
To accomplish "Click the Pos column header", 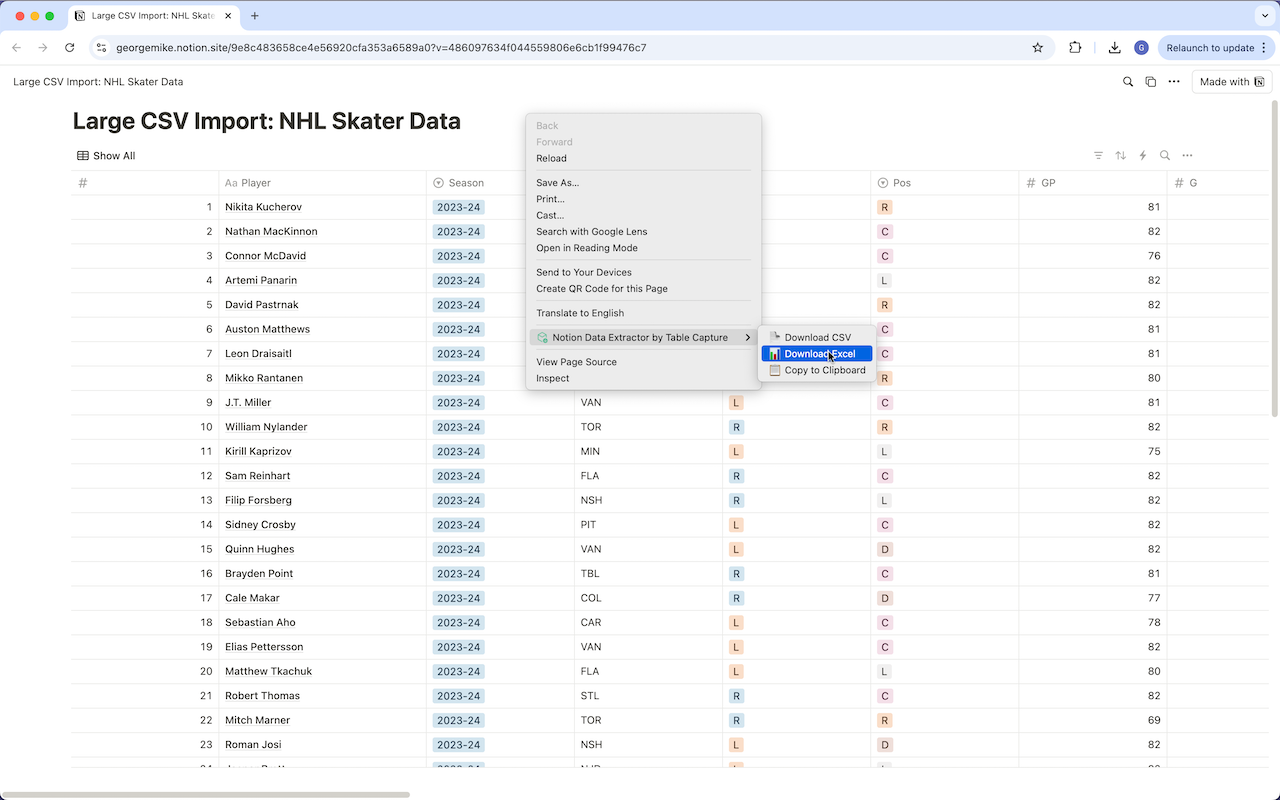I will 945,183.
